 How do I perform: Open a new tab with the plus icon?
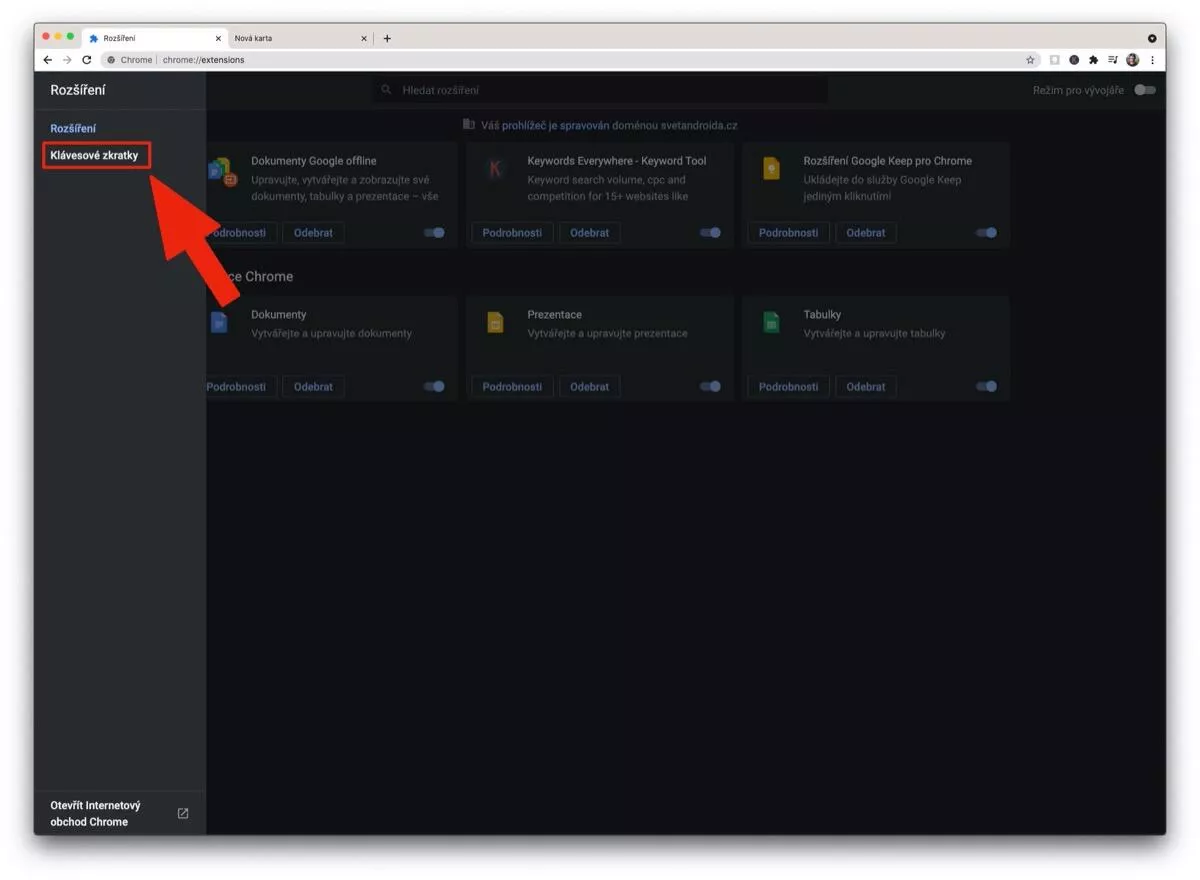click(x=387, y=38)
